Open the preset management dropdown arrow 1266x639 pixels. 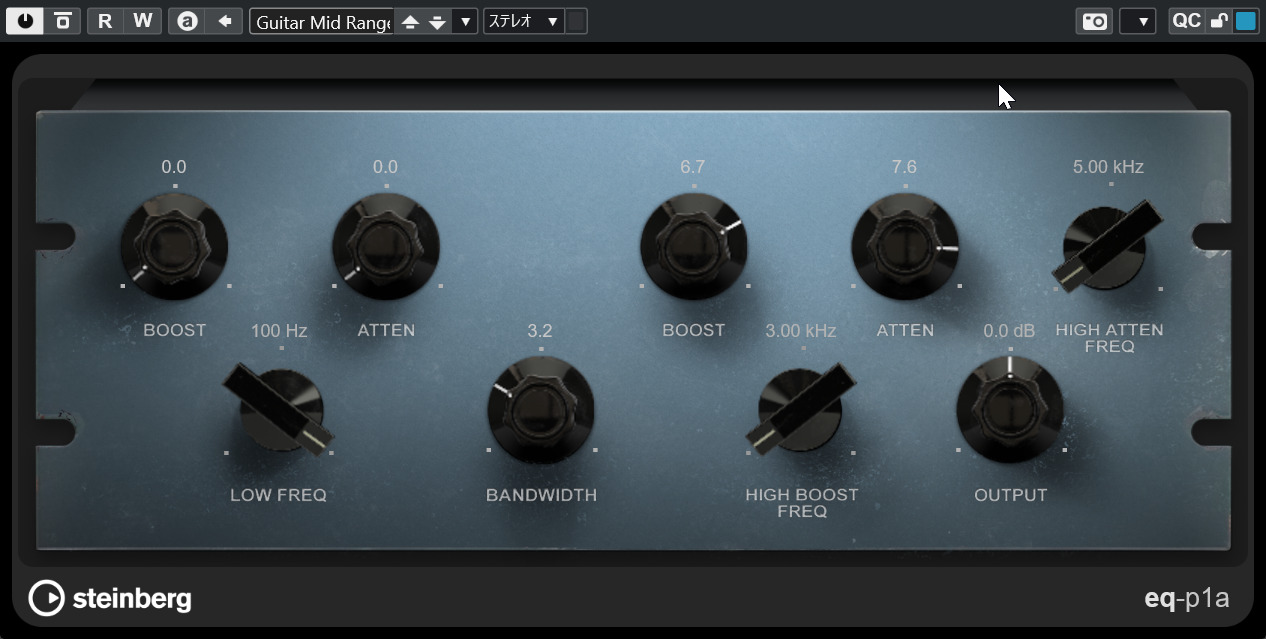[464, 22]
